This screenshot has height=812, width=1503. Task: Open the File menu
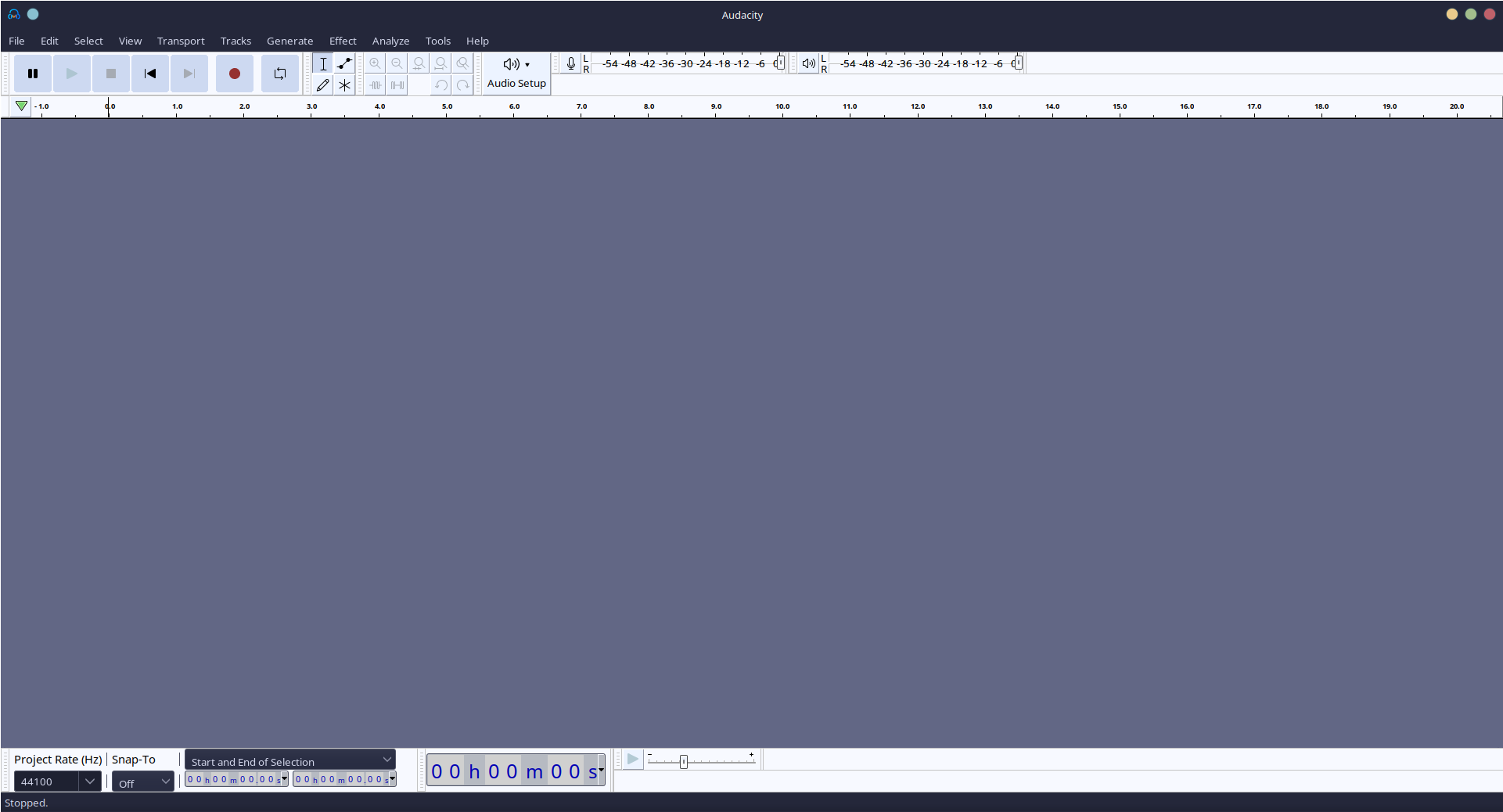[16, 41]
